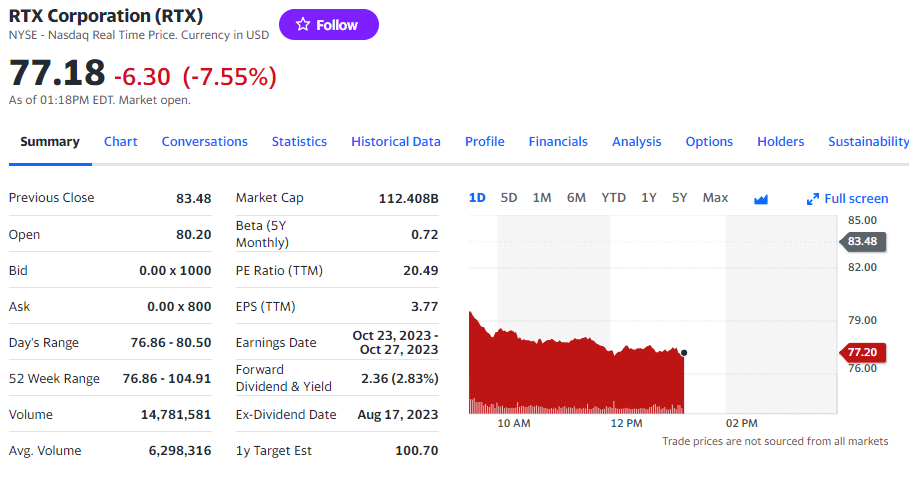The height and width of the screenshot is (495, 909).
Task: Click the star Follow button
Action: point(328,25)
